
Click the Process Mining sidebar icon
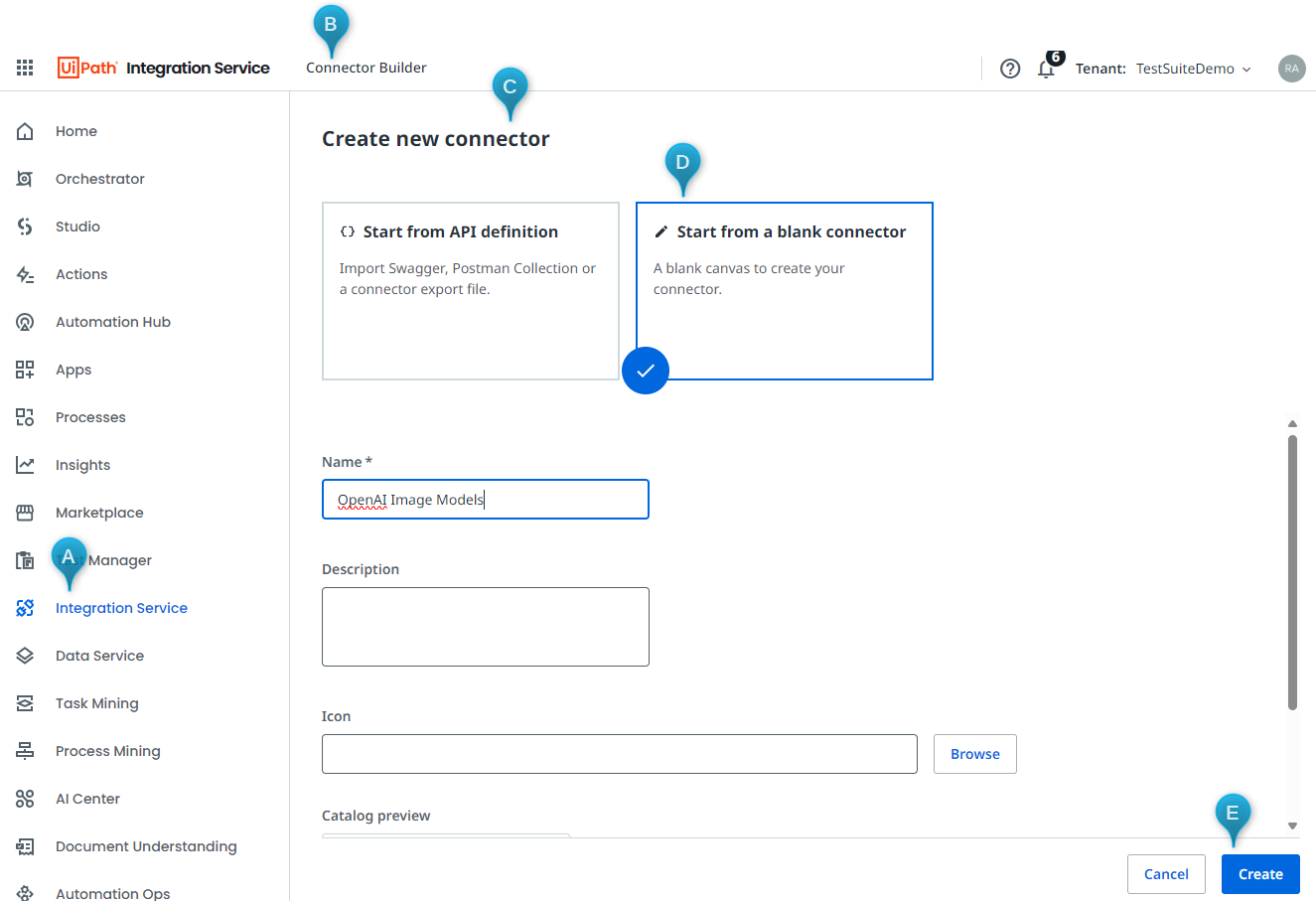pyautogui.click(x=25, y=751)
